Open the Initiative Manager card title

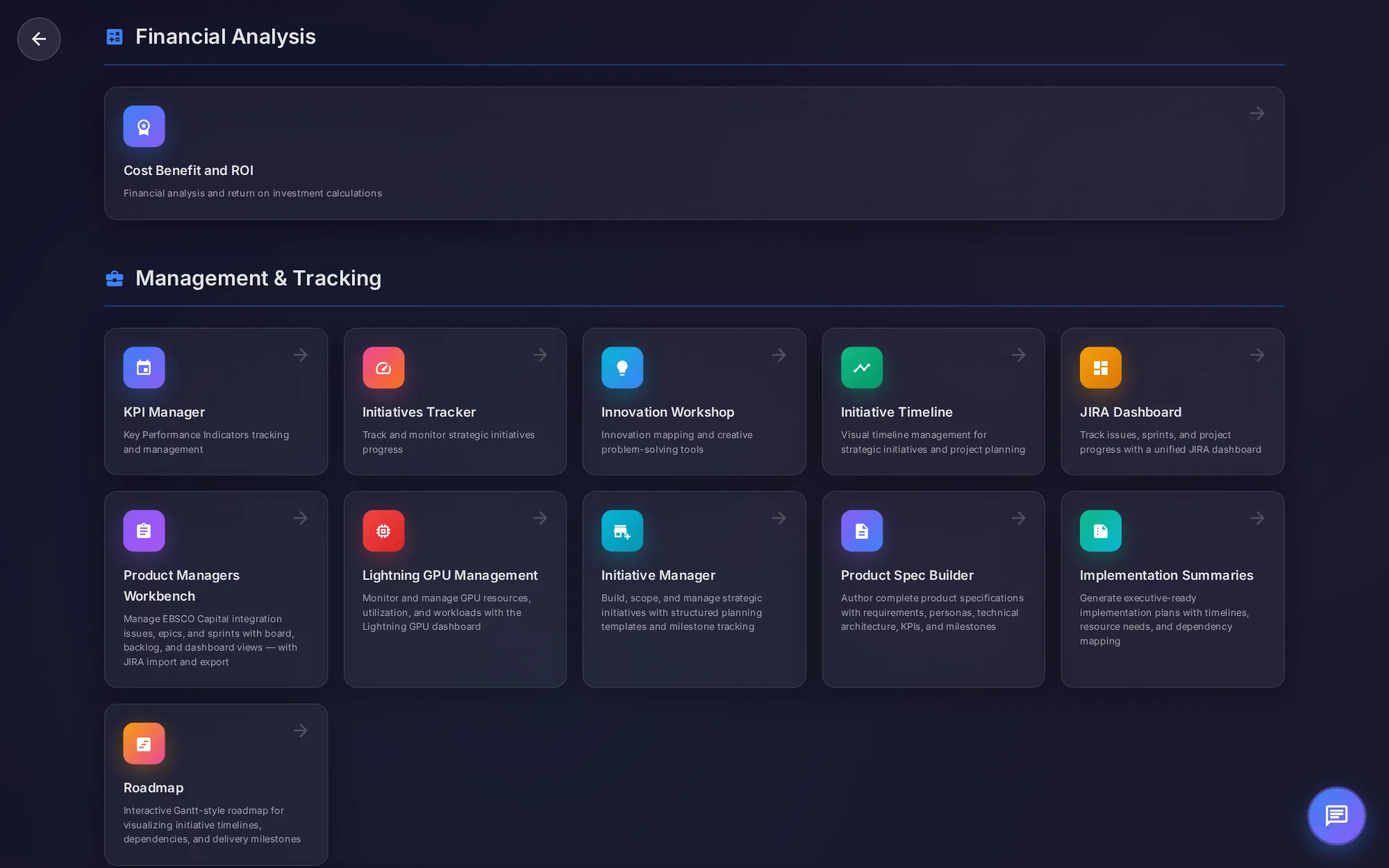click(658, 576)
